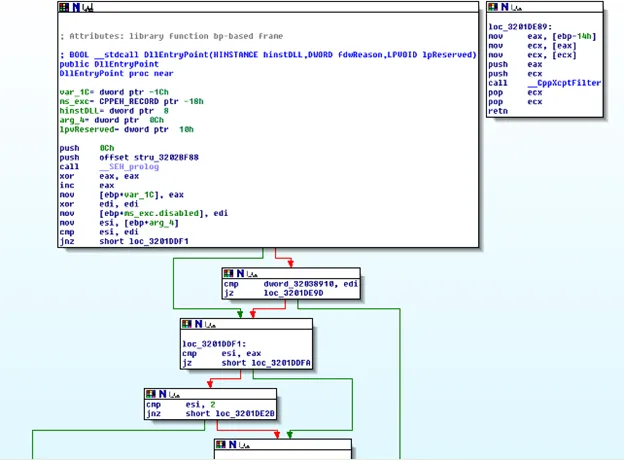
Task: Select the 'var_1C= dword ptr -1Ch' variable
Action: click(114, 92)
